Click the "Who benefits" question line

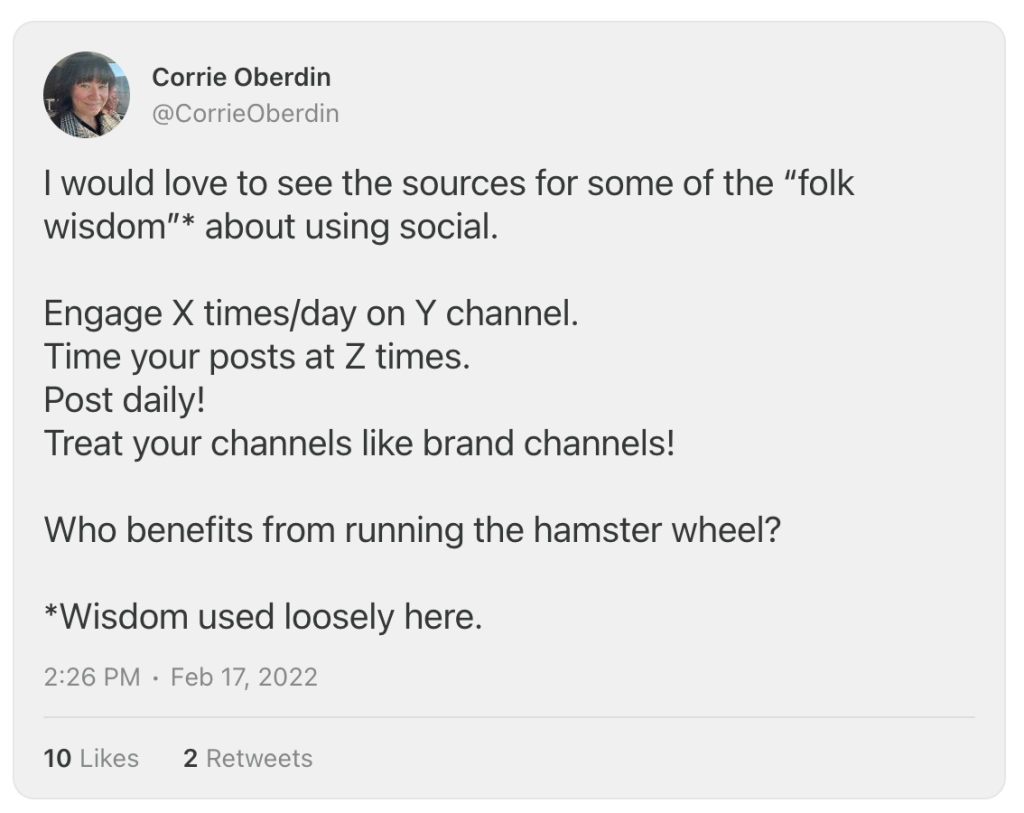411,529
